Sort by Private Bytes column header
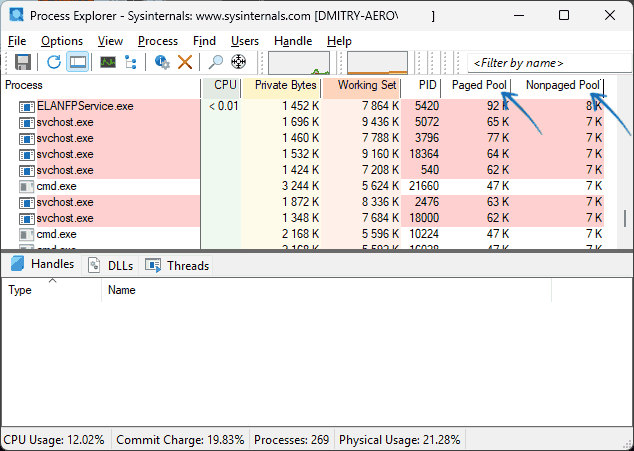 (x=284, y=86)
